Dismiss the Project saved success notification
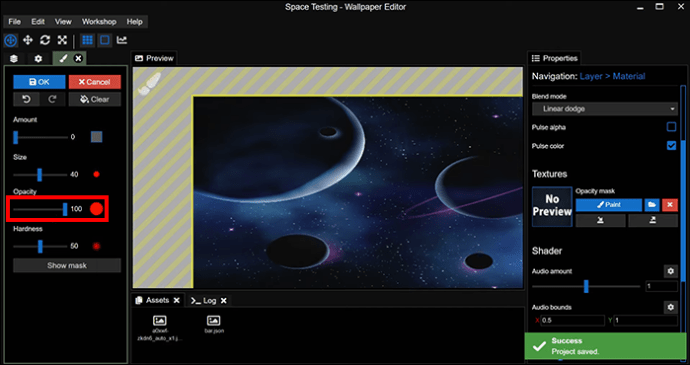The image size is (690, 365). coord(606,346)
